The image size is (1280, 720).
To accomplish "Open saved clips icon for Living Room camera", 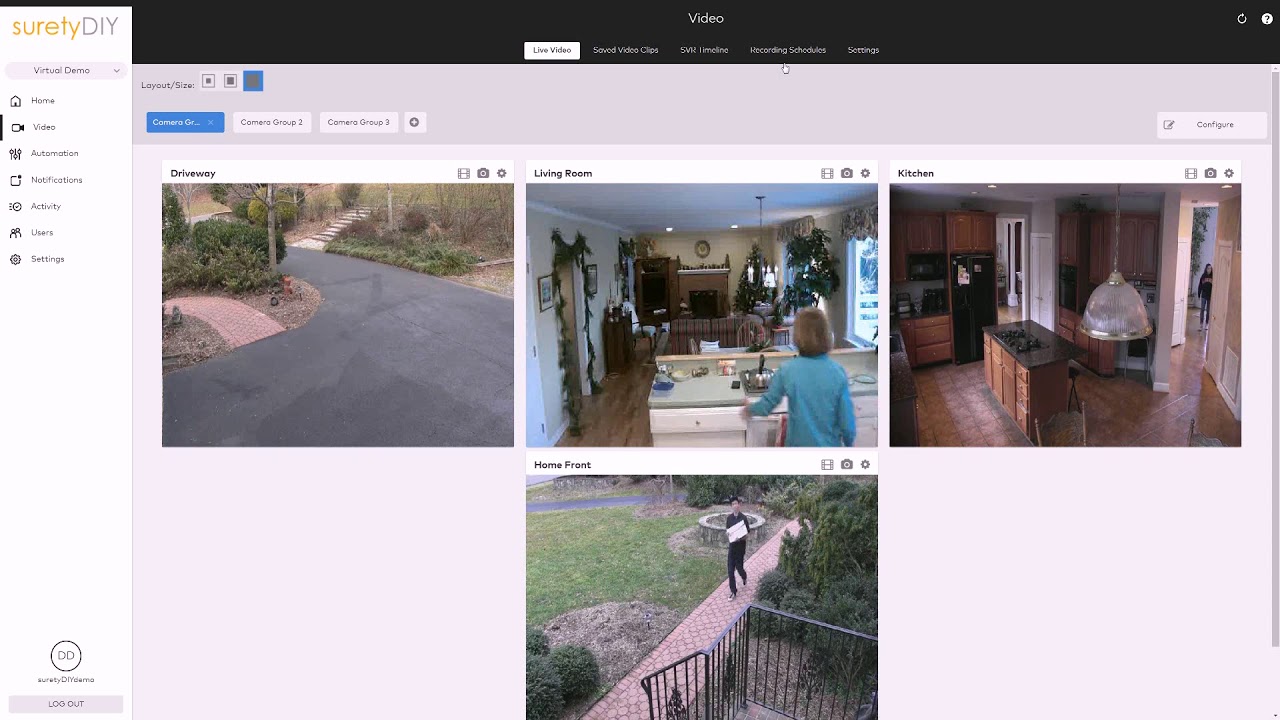I will [x=827, y=173].
